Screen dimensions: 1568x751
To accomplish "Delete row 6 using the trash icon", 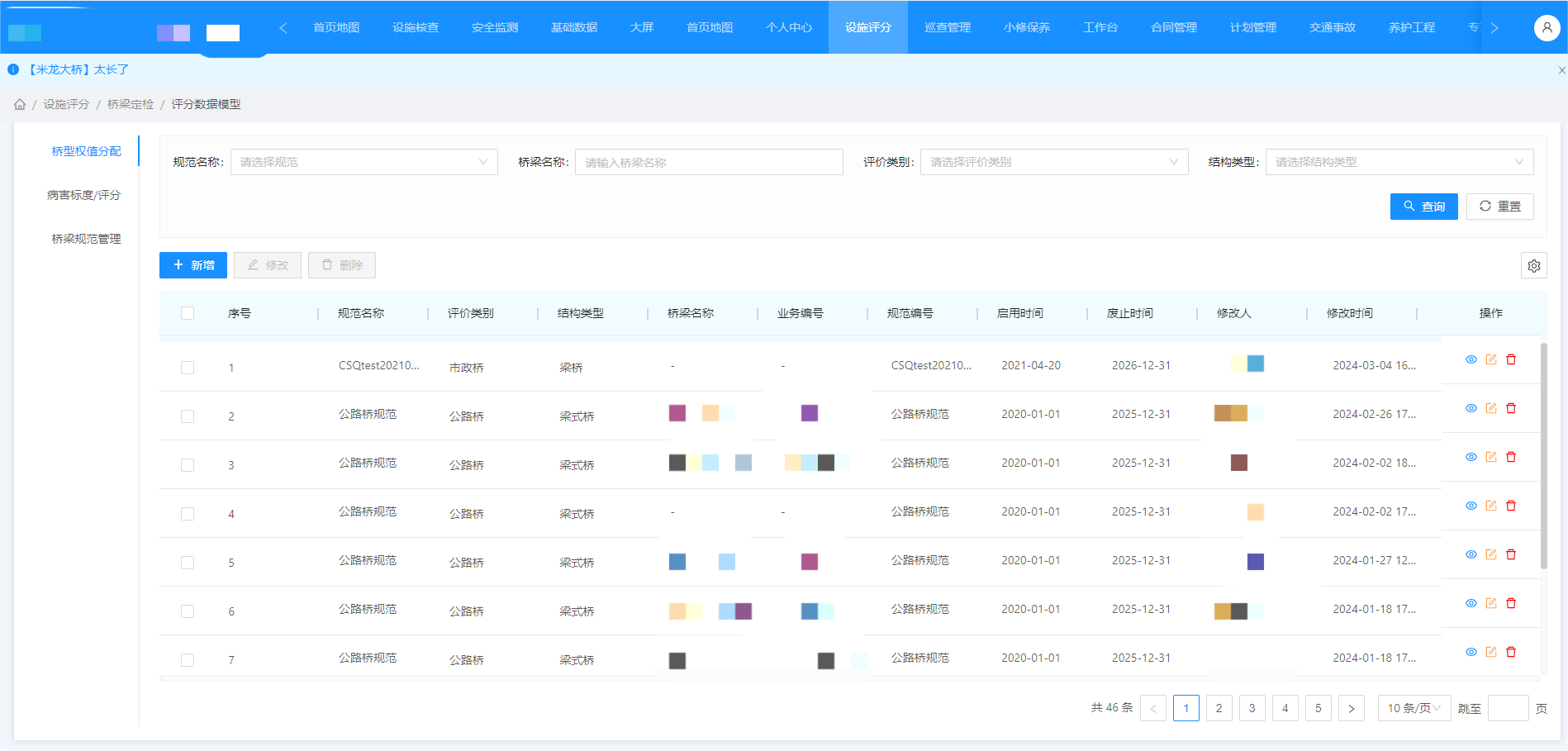I will pyautogui.click(x=1511, y=603).
